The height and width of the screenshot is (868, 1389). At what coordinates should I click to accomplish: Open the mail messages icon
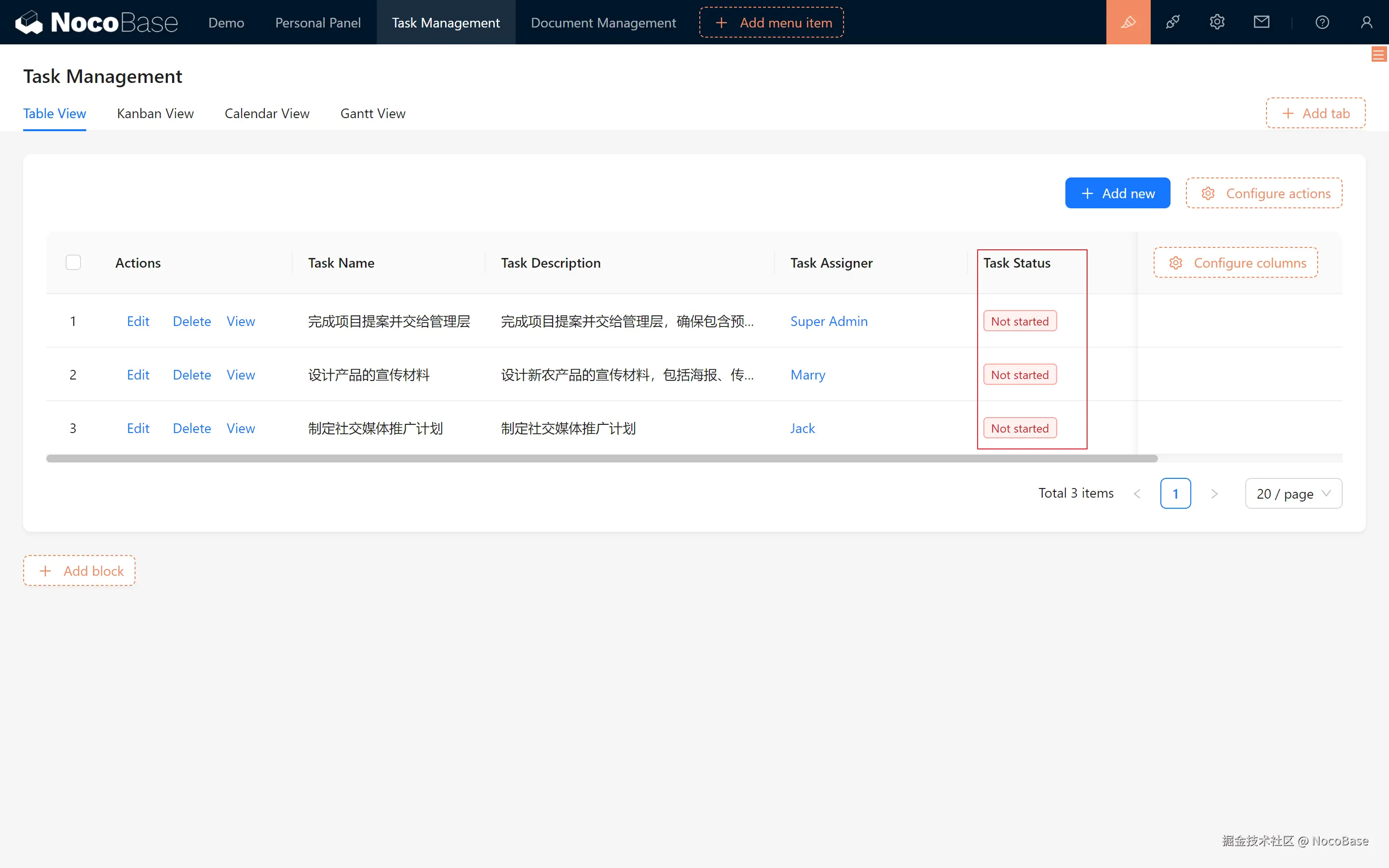point(1261,22)
